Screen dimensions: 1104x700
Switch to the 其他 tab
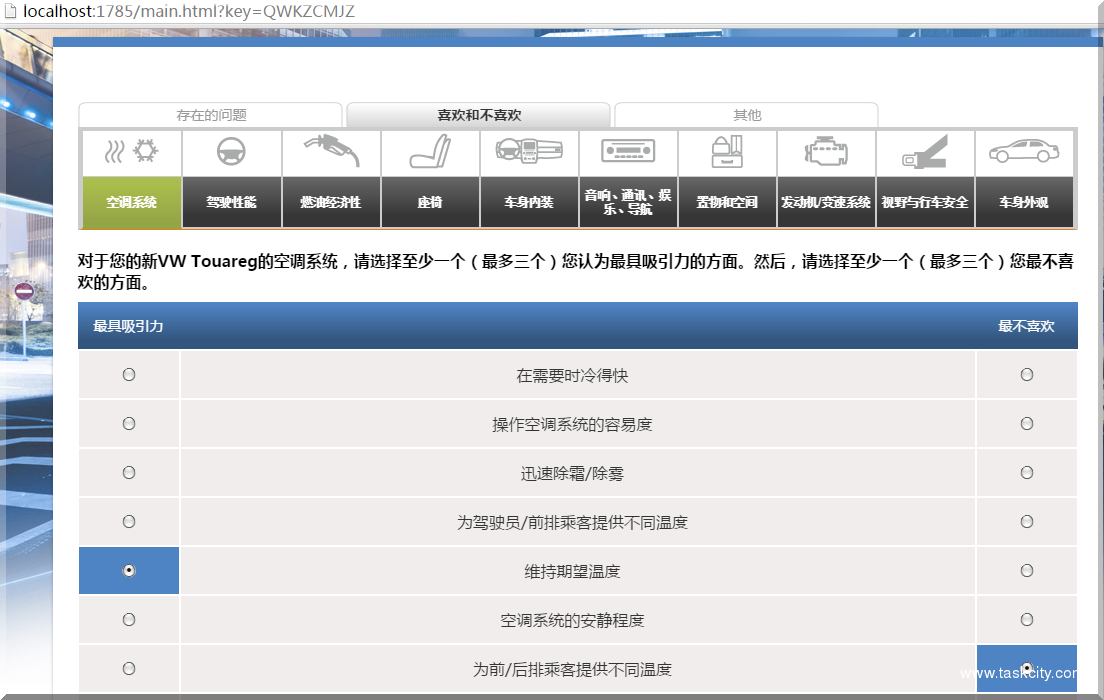746,115
